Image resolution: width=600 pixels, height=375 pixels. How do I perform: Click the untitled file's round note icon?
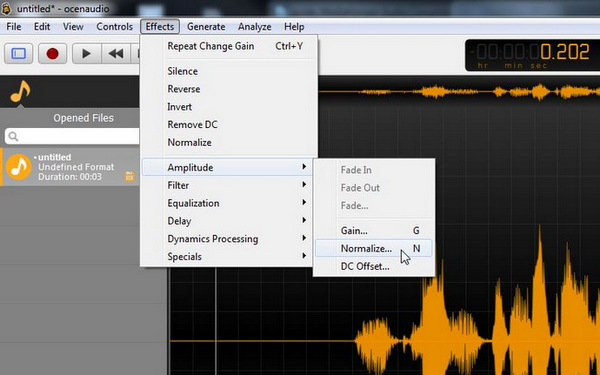[x=18, y=167]
